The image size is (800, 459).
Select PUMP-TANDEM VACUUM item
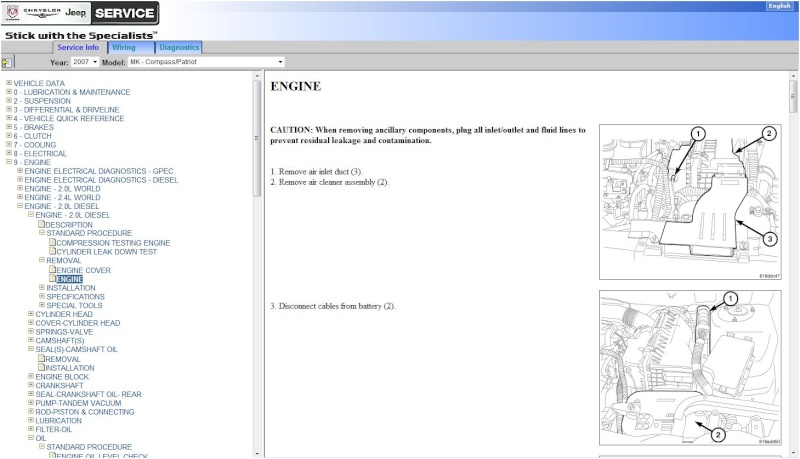79,403
